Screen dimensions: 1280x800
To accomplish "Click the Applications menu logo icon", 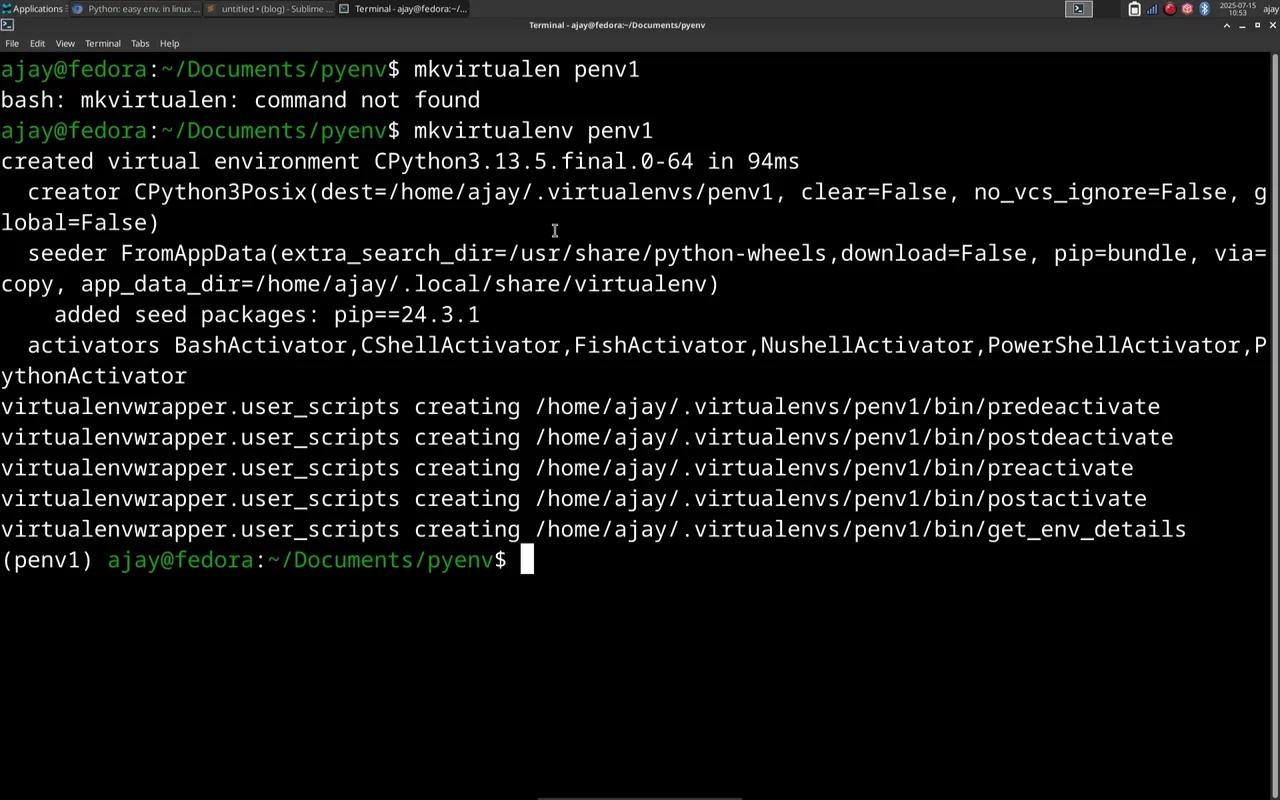I will point(7,8).
